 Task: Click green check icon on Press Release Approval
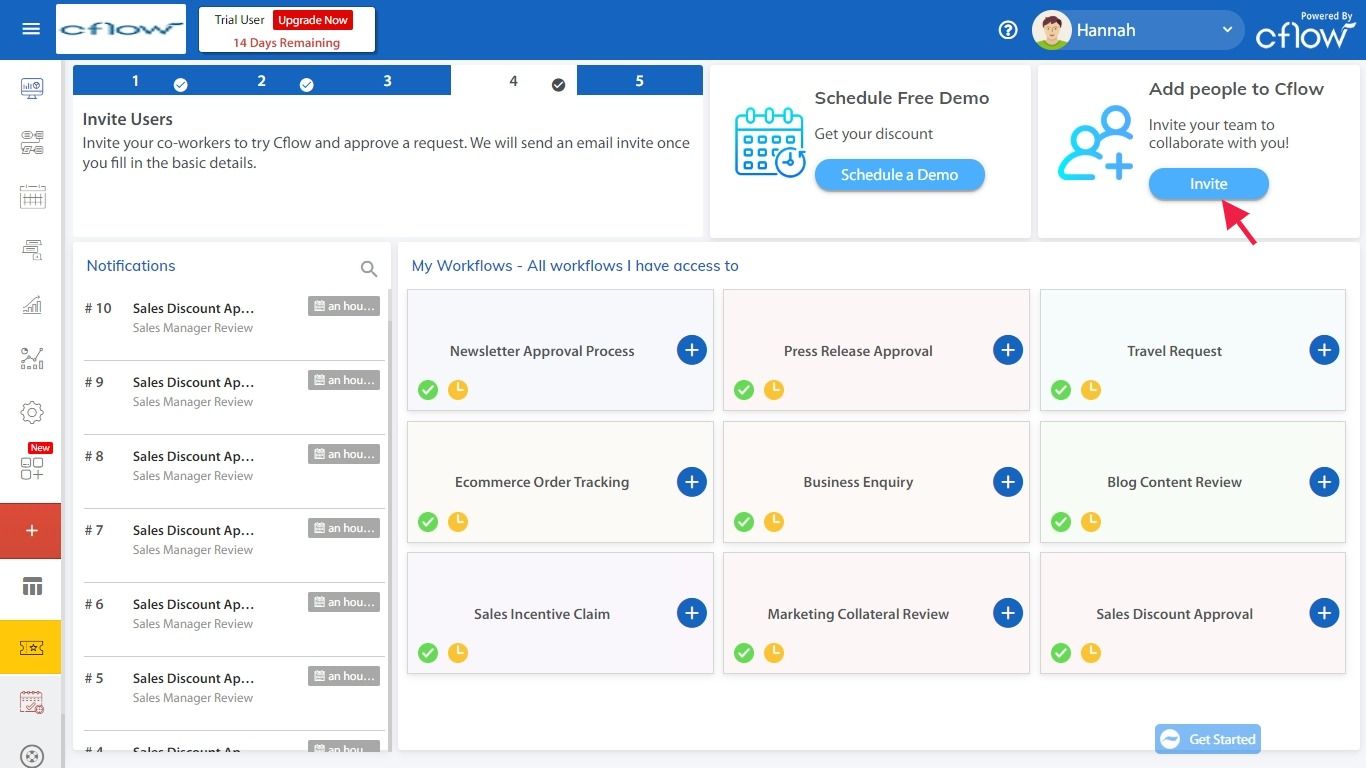coord(744,390)
